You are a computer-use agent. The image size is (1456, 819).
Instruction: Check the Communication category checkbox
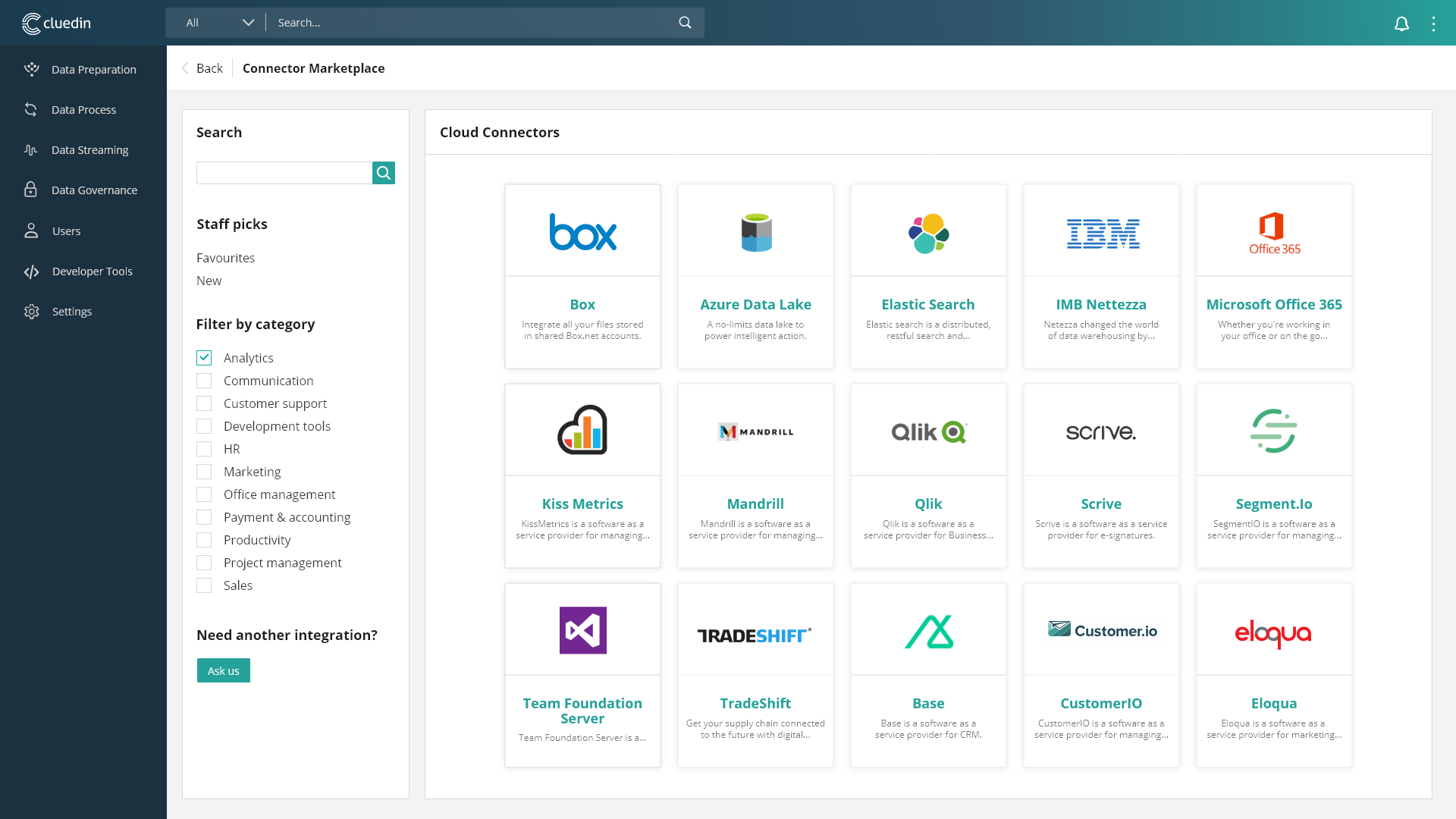click(204, 381)
